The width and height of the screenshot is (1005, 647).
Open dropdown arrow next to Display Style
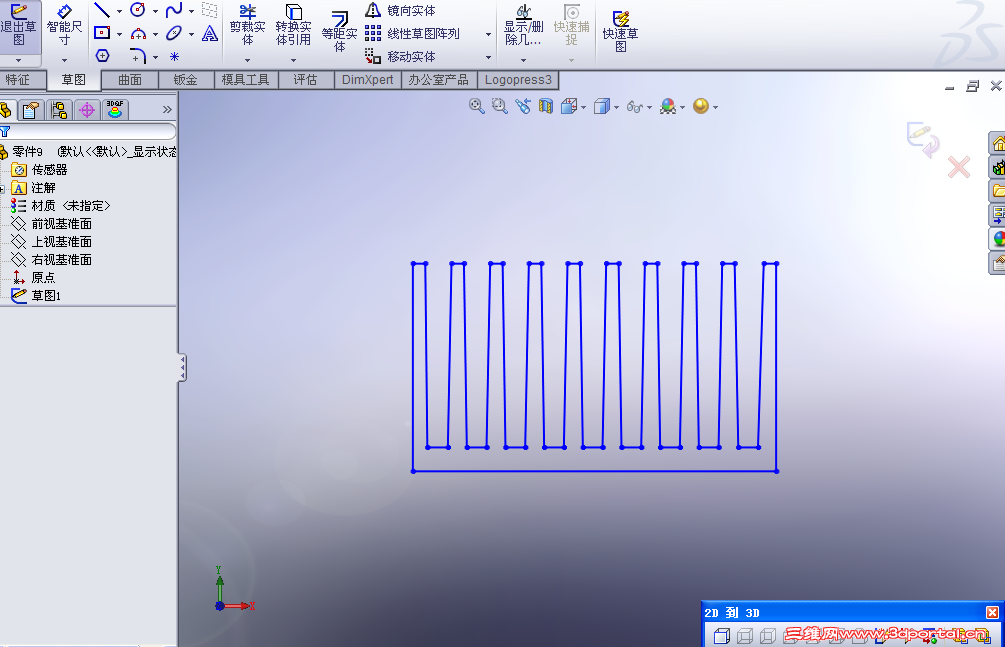616,107
